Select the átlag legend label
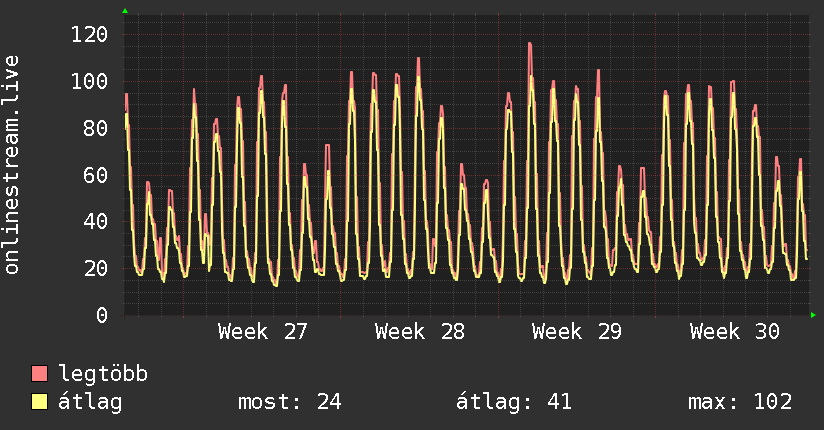Viewport: 824px width, 430px height. pos(90,402)
